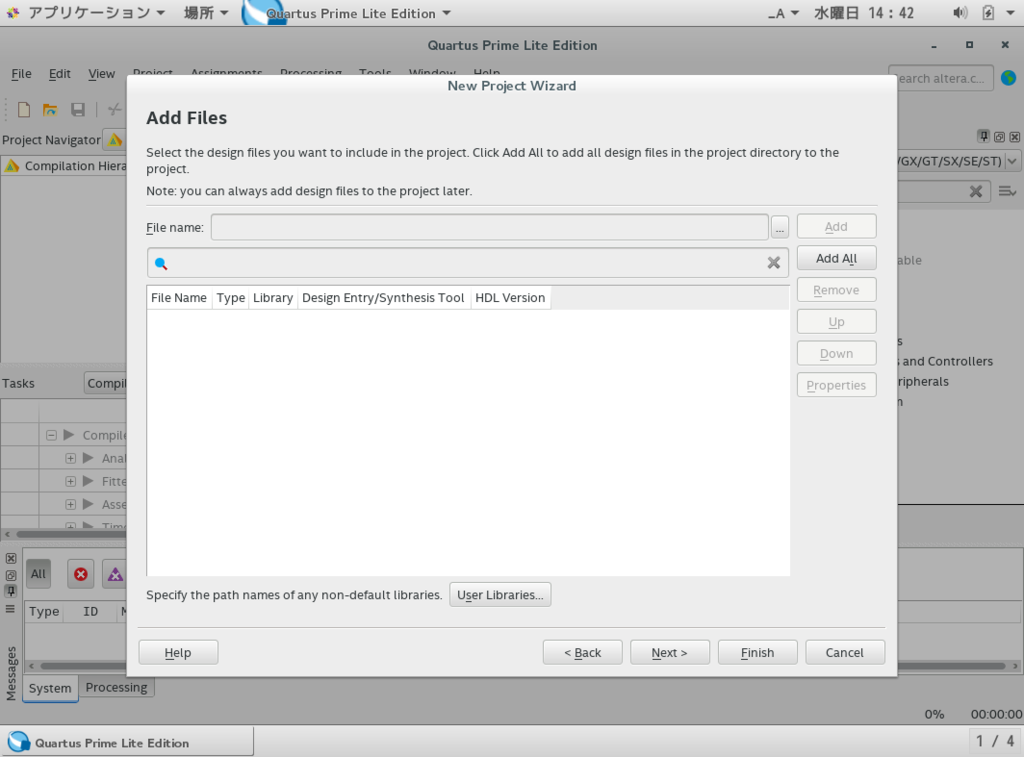
Task: Open IP catalog options menu icon
Action: click(x=1007, y=191)
